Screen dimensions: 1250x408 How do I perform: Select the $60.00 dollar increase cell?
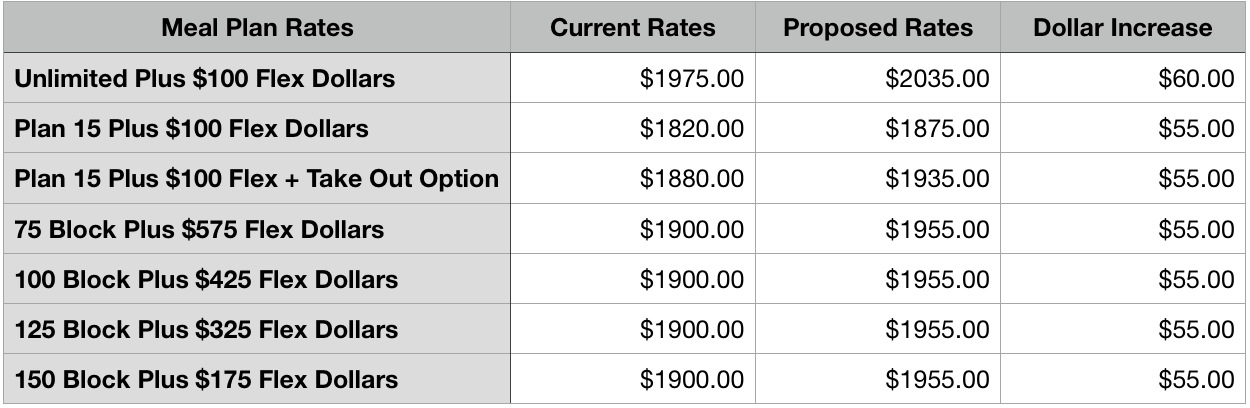coord(1122,78)
